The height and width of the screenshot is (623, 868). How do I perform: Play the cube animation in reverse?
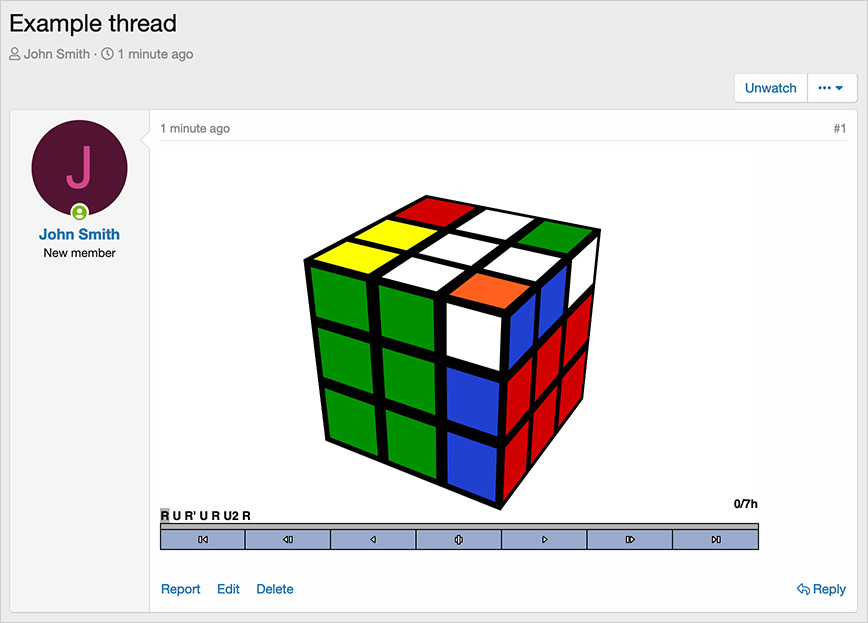coord(373,540)
